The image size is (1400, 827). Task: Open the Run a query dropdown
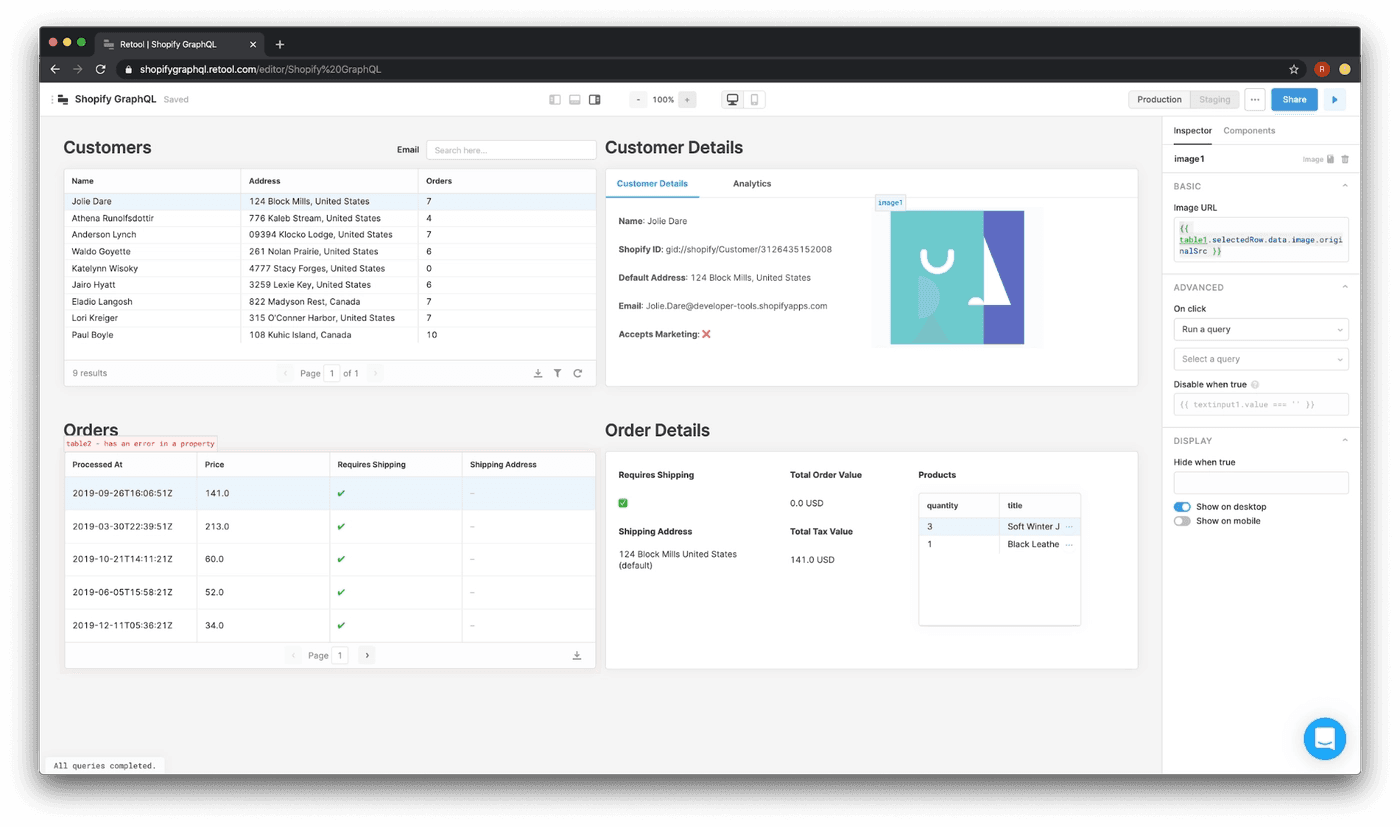(x=1260, y=329)
